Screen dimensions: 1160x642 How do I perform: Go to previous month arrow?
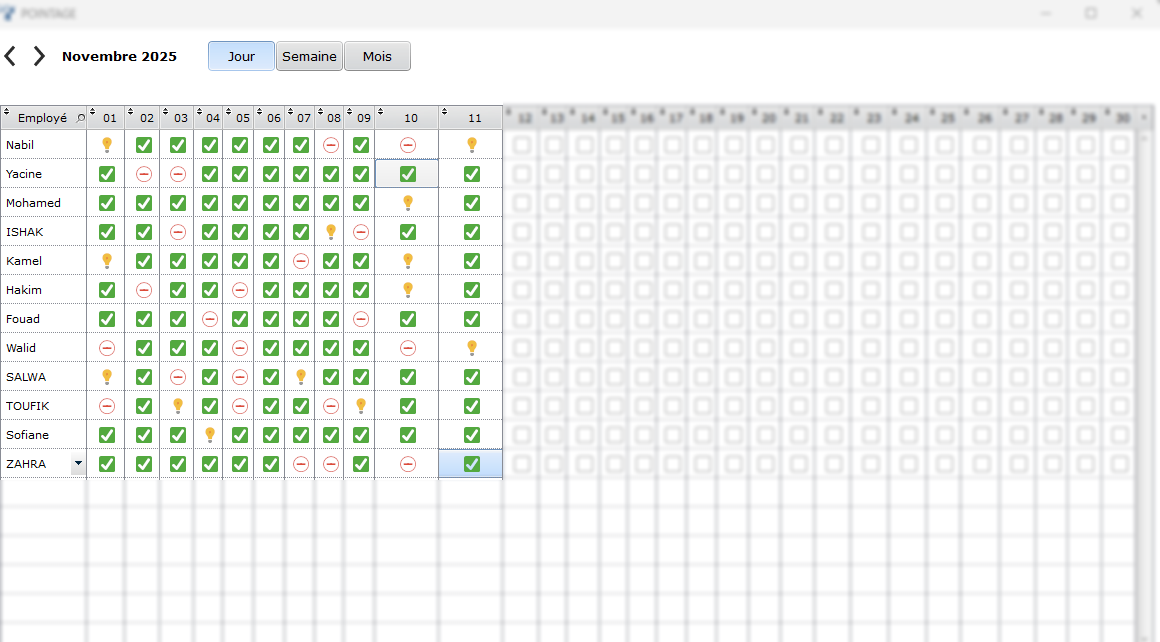(10, 56)
